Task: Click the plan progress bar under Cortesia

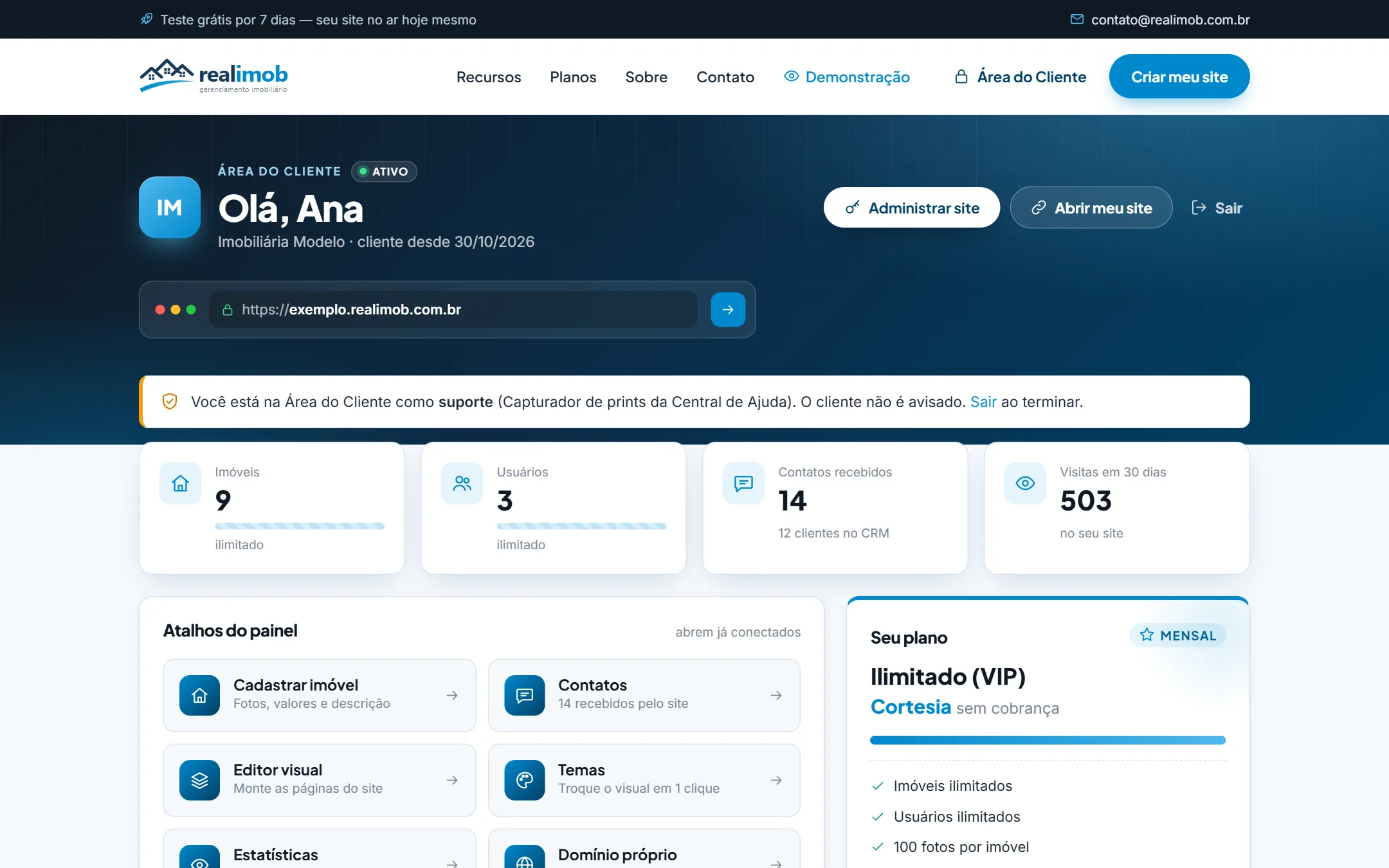Action: [x=1048, y=740]
